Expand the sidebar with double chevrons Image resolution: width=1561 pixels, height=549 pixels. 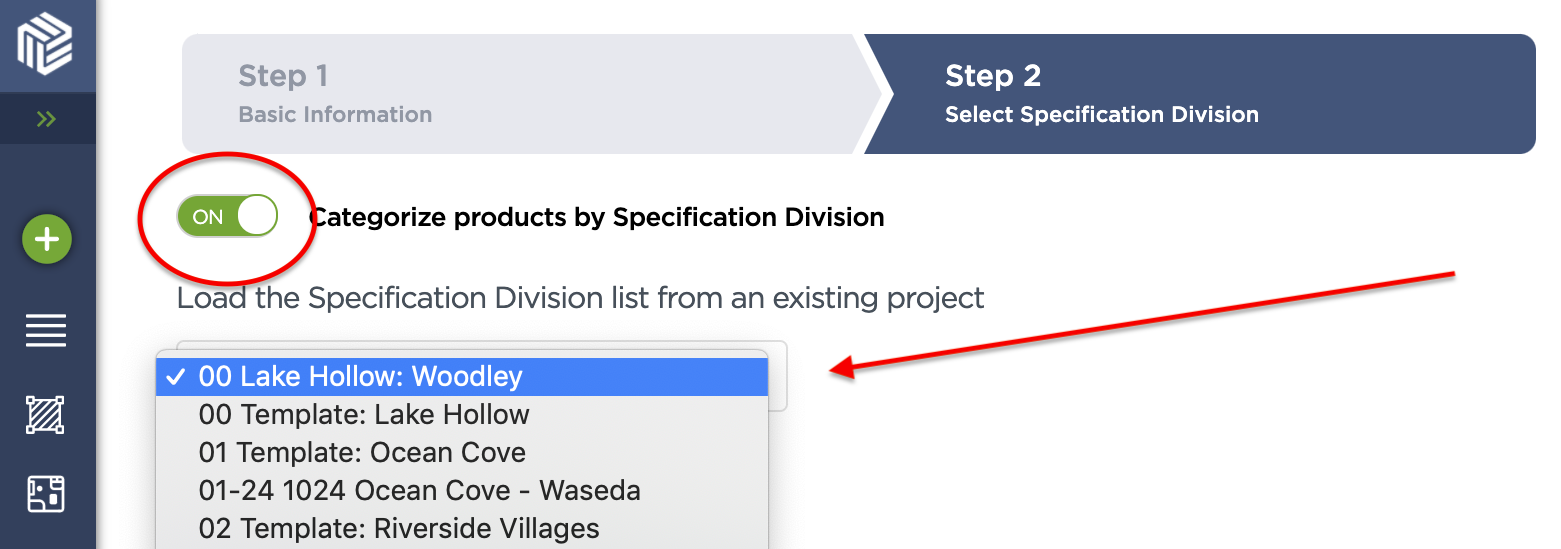46,119
